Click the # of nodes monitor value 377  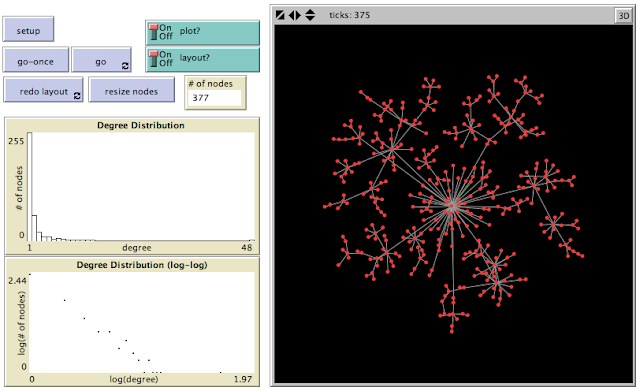[x=215, y=98]
